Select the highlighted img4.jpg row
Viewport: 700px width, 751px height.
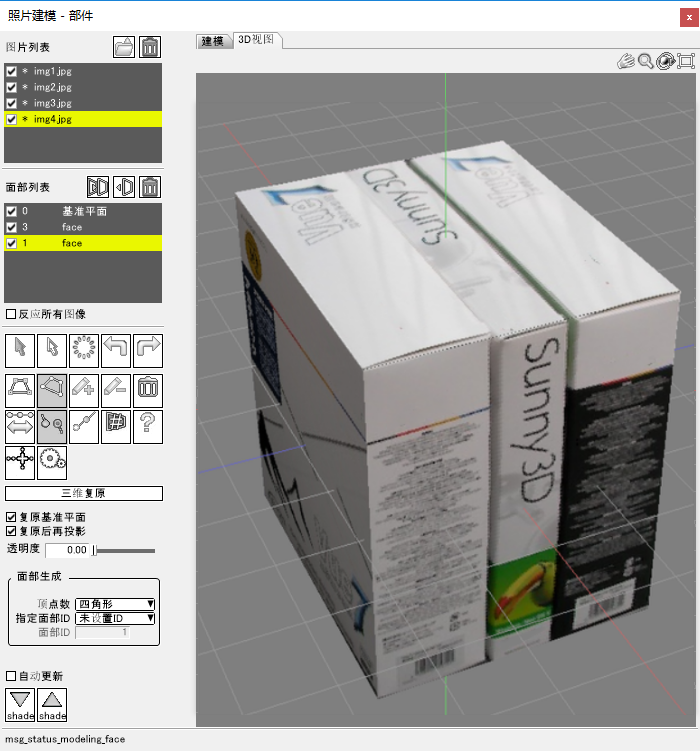(83, 119)
